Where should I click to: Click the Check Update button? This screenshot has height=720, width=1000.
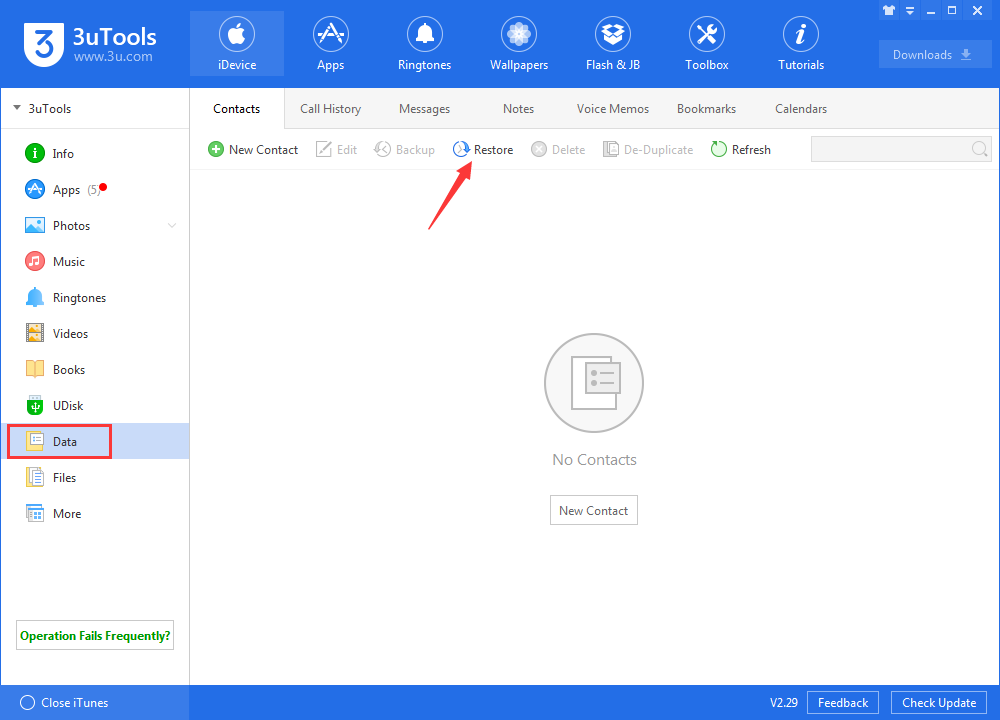pyautogui.click(x=939, y=702)
